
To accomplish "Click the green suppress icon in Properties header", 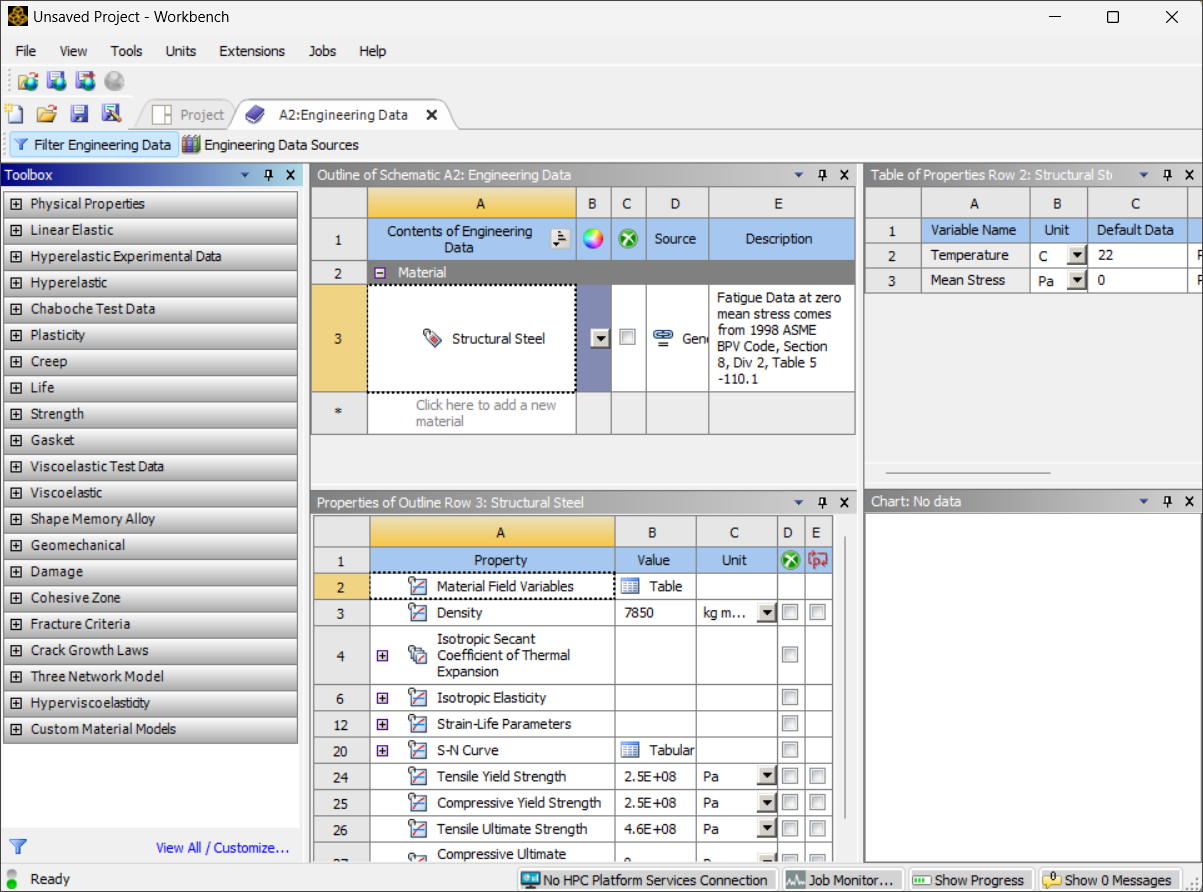I will (790, 560).
